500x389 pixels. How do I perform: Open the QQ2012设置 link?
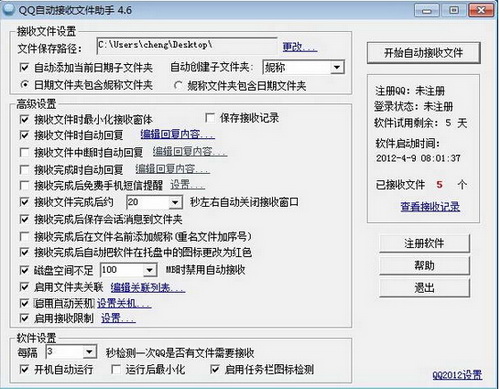(457, 375)
